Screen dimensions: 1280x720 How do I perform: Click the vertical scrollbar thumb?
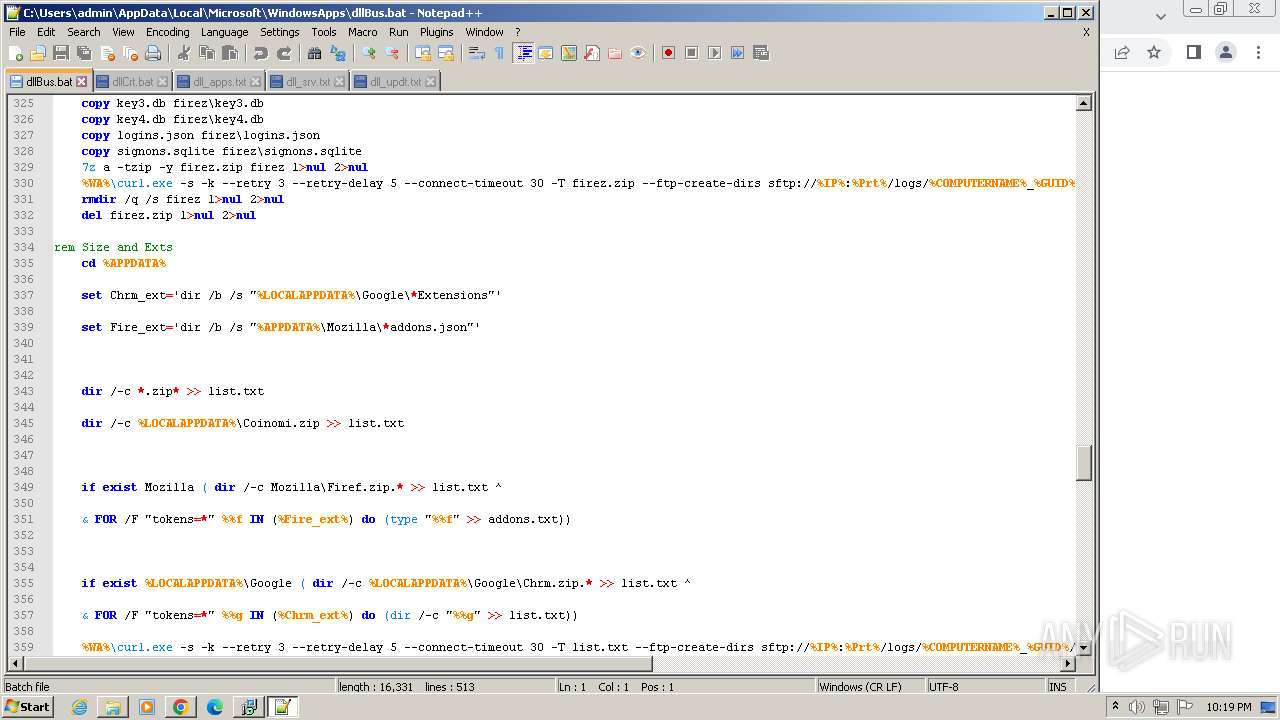[x=1083, y=463]
